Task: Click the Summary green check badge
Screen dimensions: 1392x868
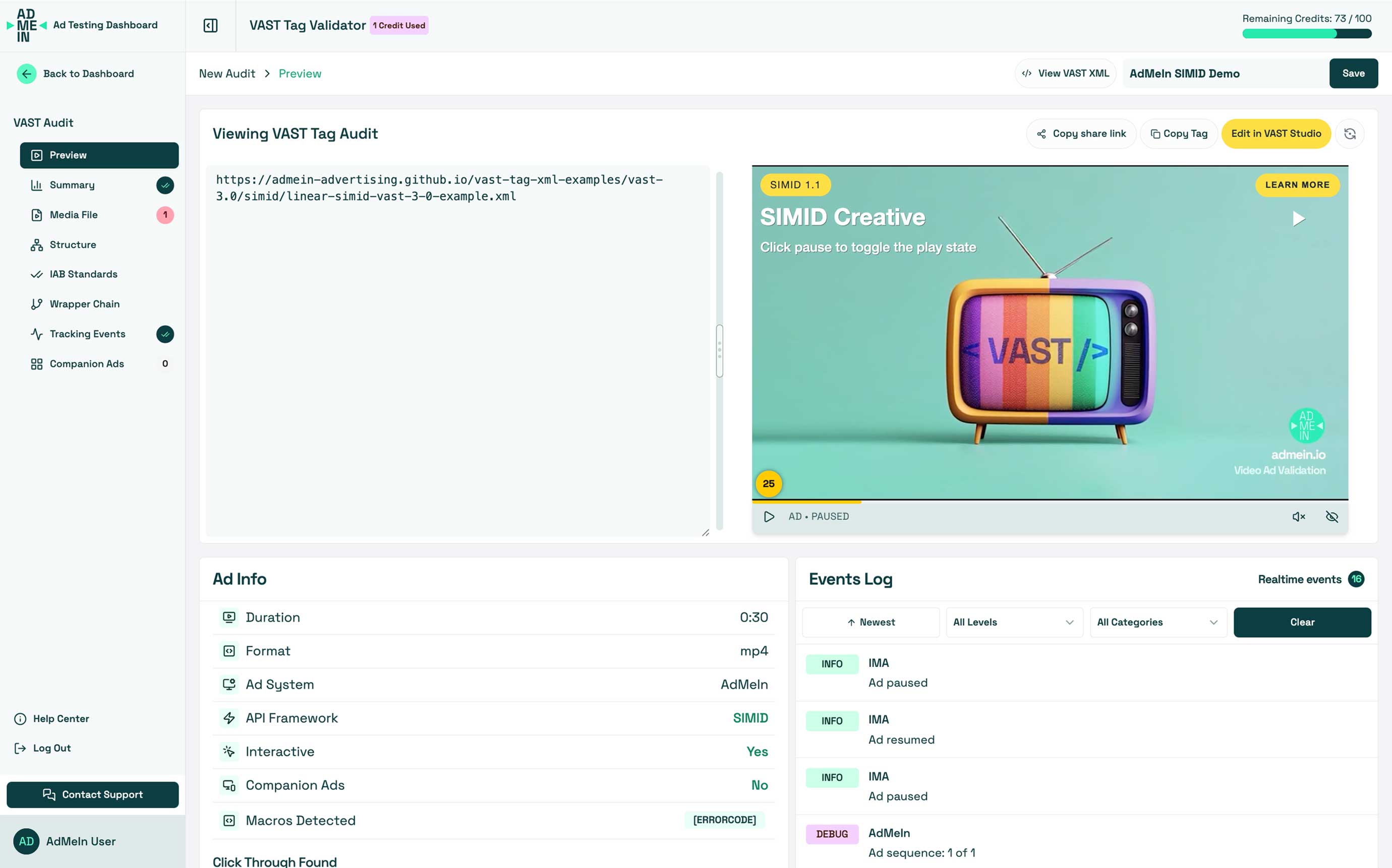Action: 165,185
